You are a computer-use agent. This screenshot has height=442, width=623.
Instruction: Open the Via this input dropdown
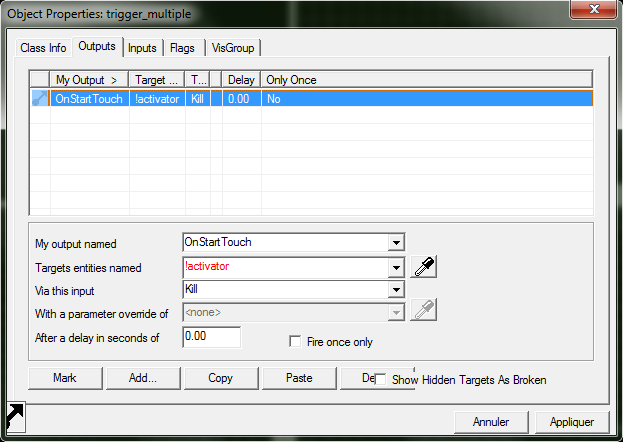coord(396,290)
